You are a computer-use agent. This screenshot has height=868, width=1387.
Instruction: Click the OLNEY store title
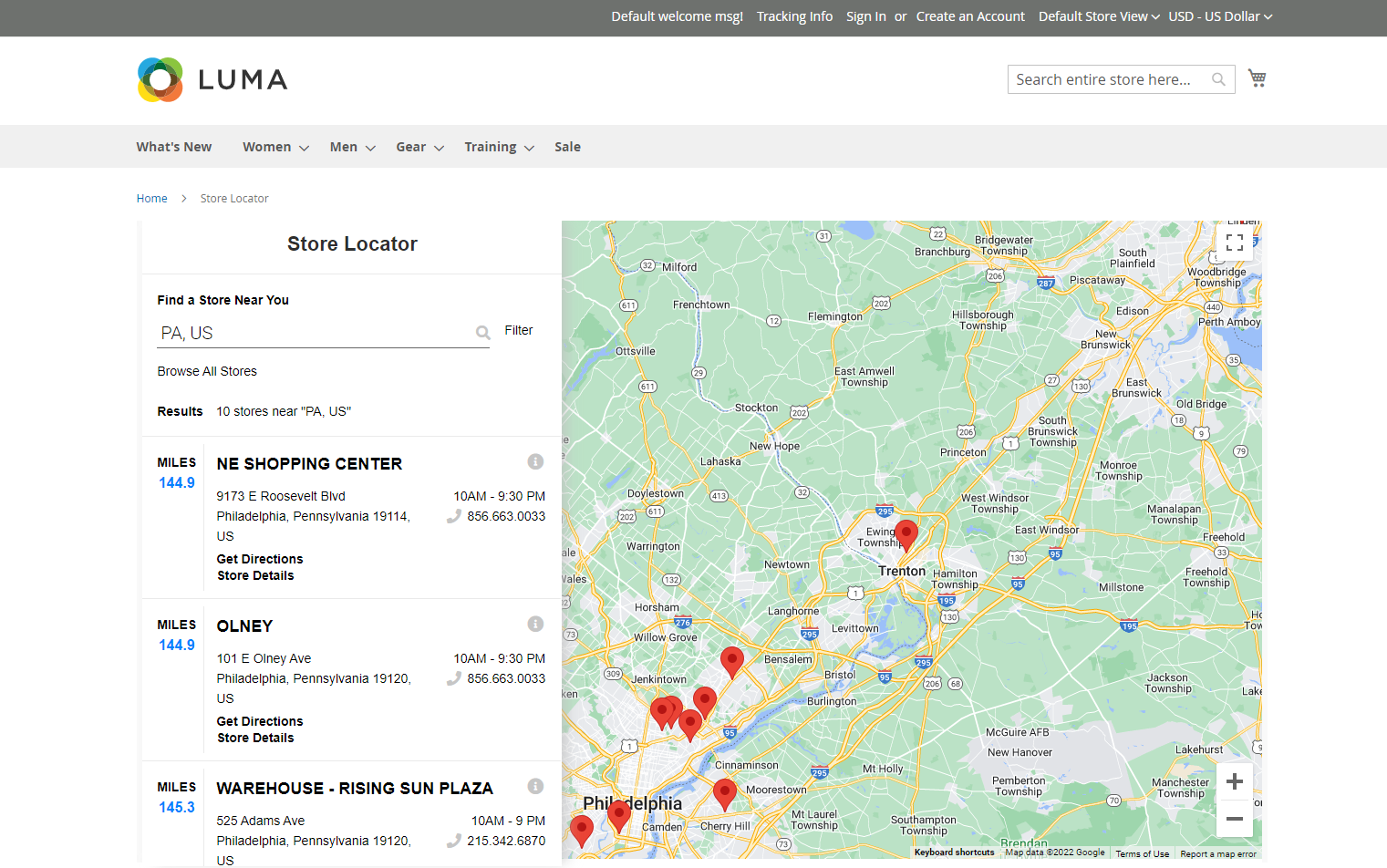click(x=244, y=626)
